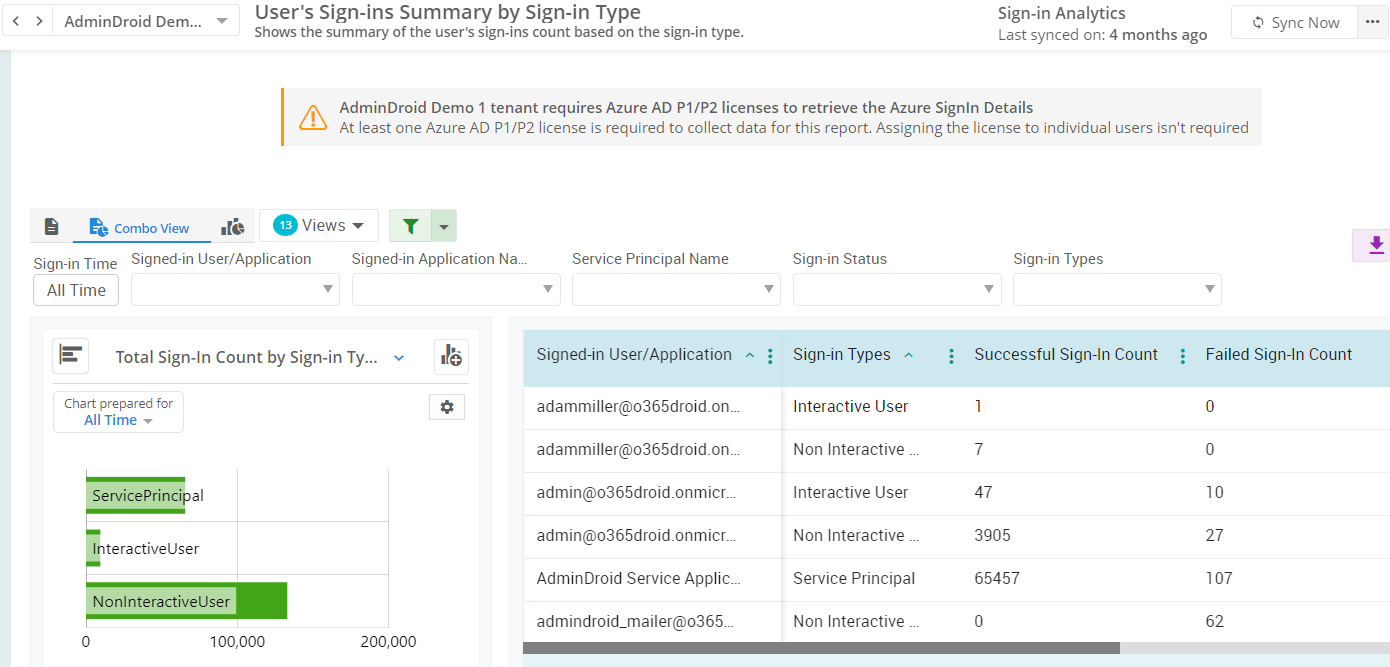The width and height of the screenshot is (1390, 667).
Task: Open the AdminDroid Demo tenant dropdown
Action: (x=145, y=21)
